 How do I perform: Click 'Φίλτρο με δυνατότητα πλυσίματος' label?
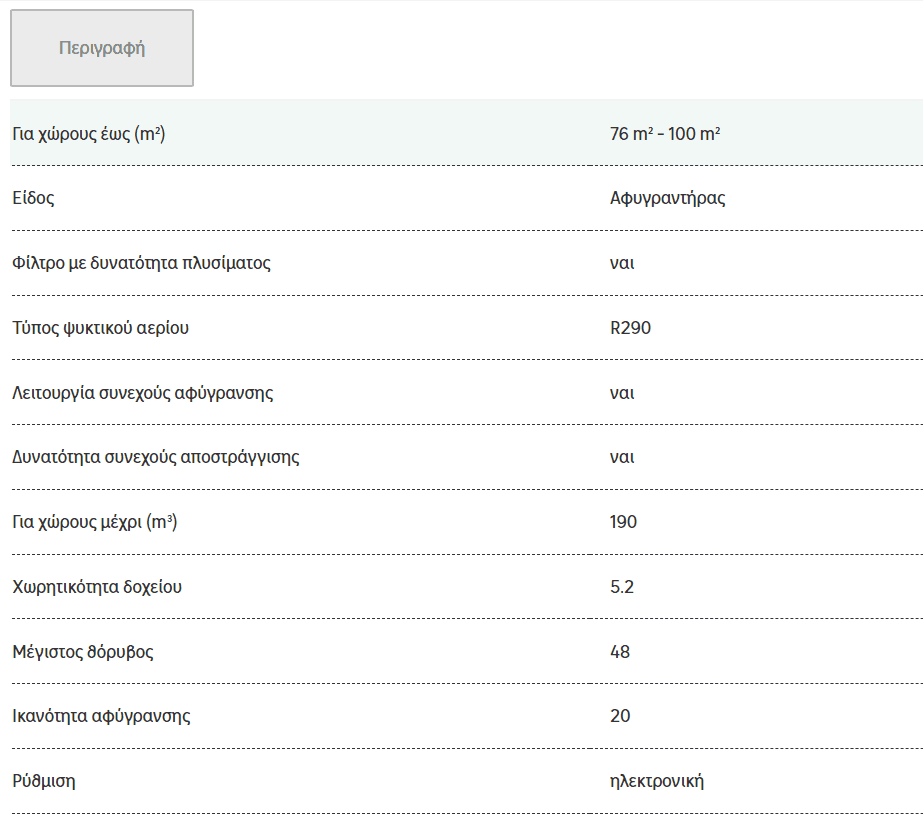[x=141, y=263]
